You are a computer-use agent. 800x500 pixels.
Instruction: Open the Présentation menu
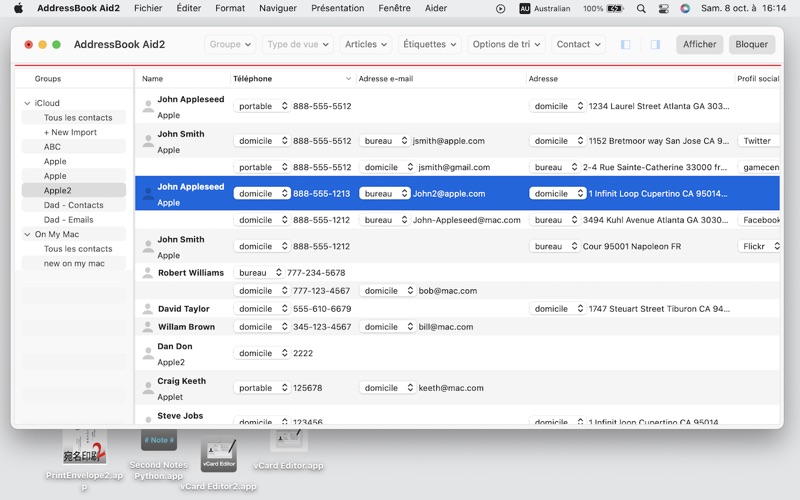click(x=338, y=8)
